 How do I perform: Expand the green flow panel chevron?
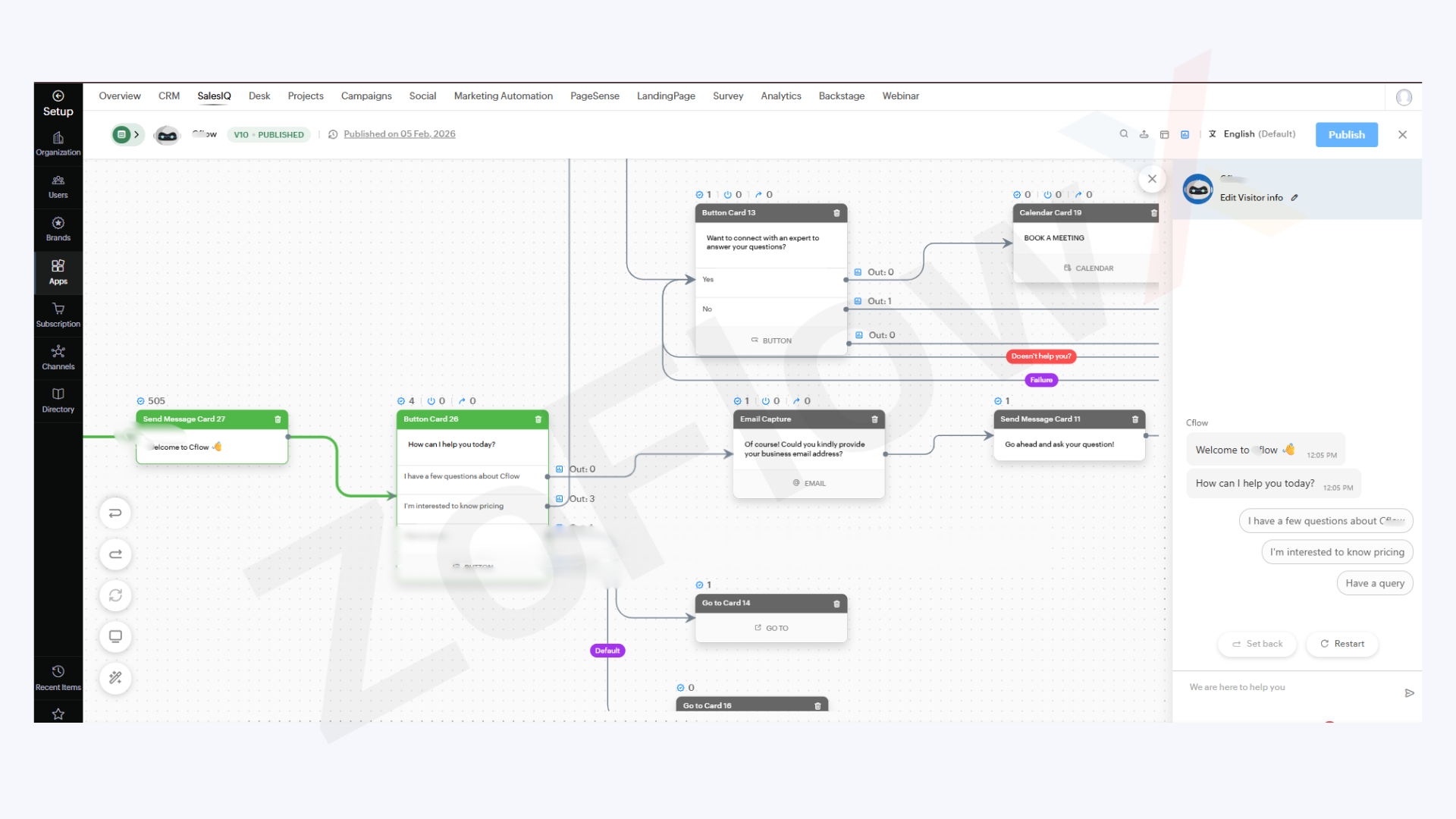coord(136,134)
